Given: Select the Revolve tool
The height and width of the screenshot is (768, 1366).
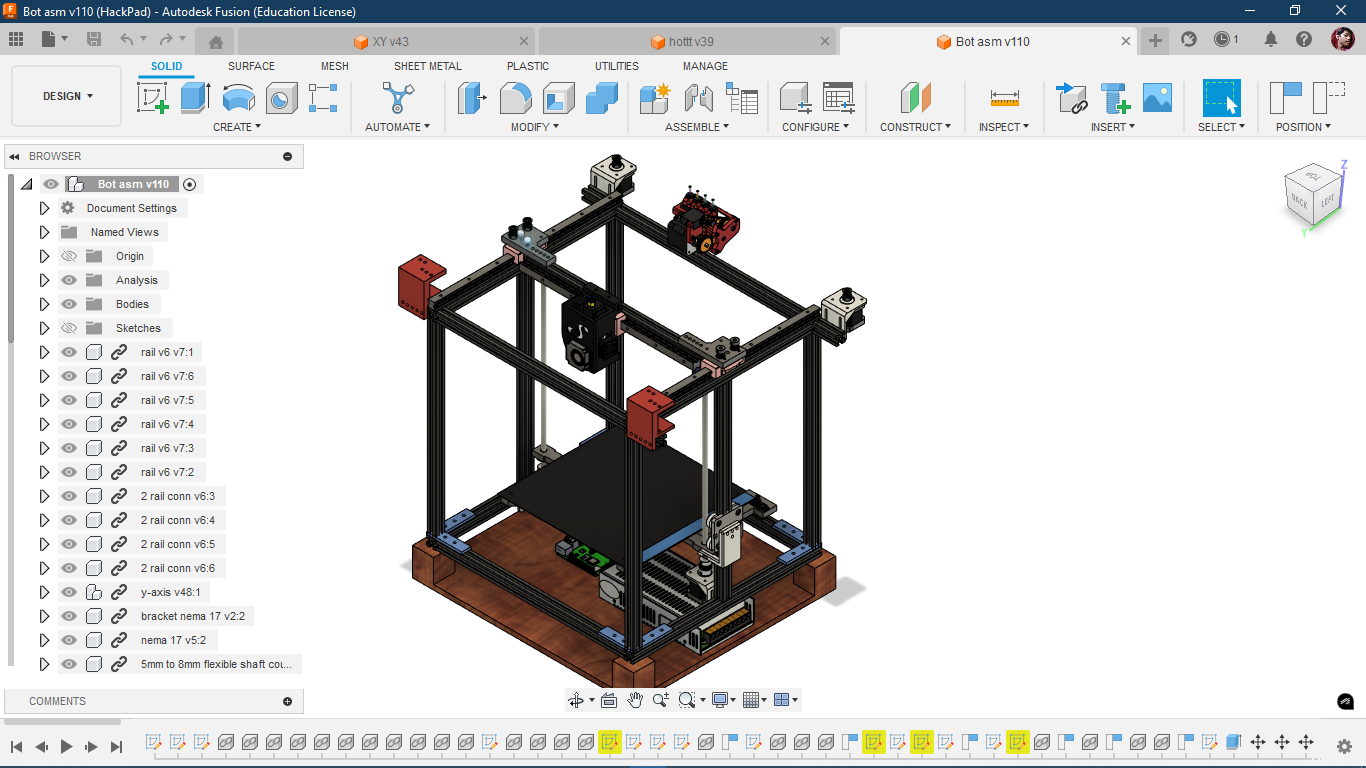Looking at the screenshot, I should click(x=238, y=98).
